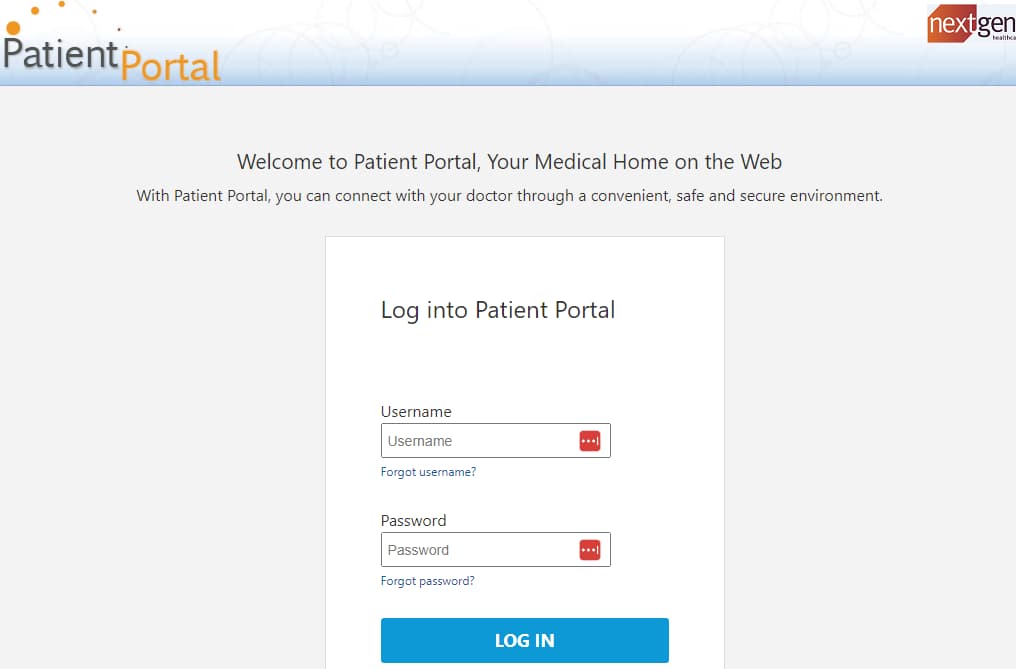
Task: Click the "Welcome to Patient Portal" headline
Action: (x=509, y=161)
